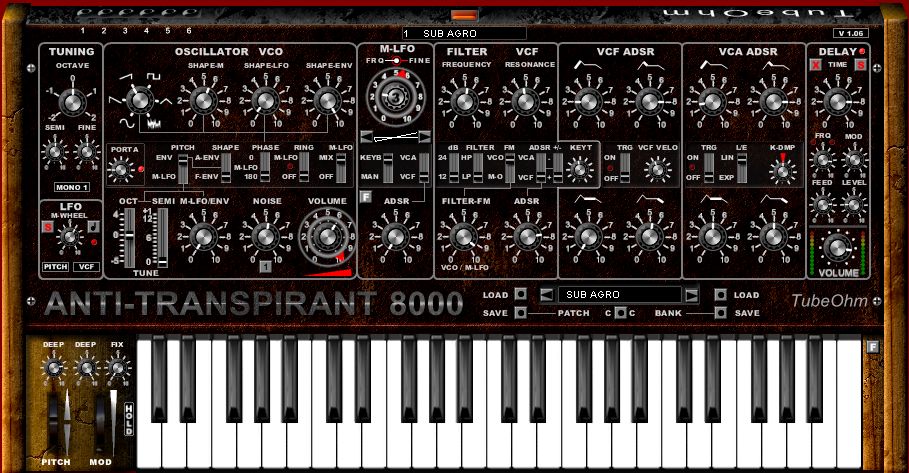The height and width of the screenshot is (473, 909).
Task: Click the SHAPE-LFO knob
Action: [266, 101]
